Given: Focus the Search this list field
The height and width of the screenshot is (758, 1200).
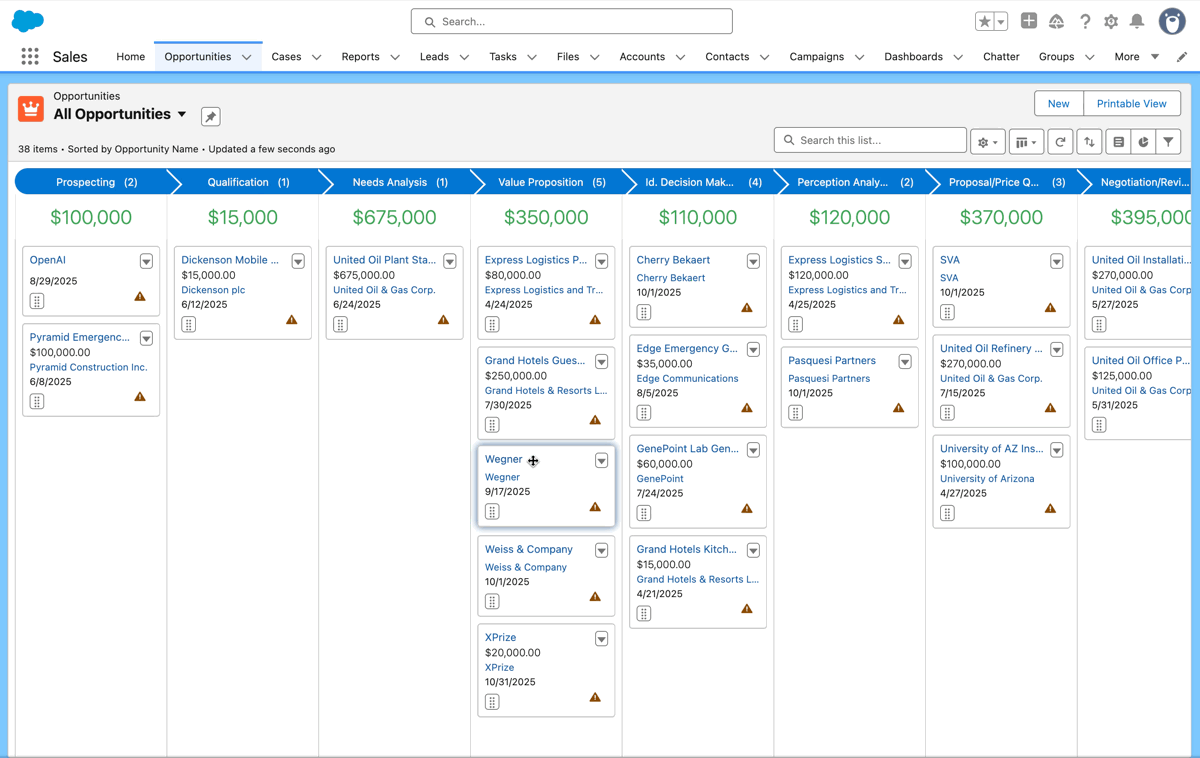Looking at the screenshot, I should 870,140.
